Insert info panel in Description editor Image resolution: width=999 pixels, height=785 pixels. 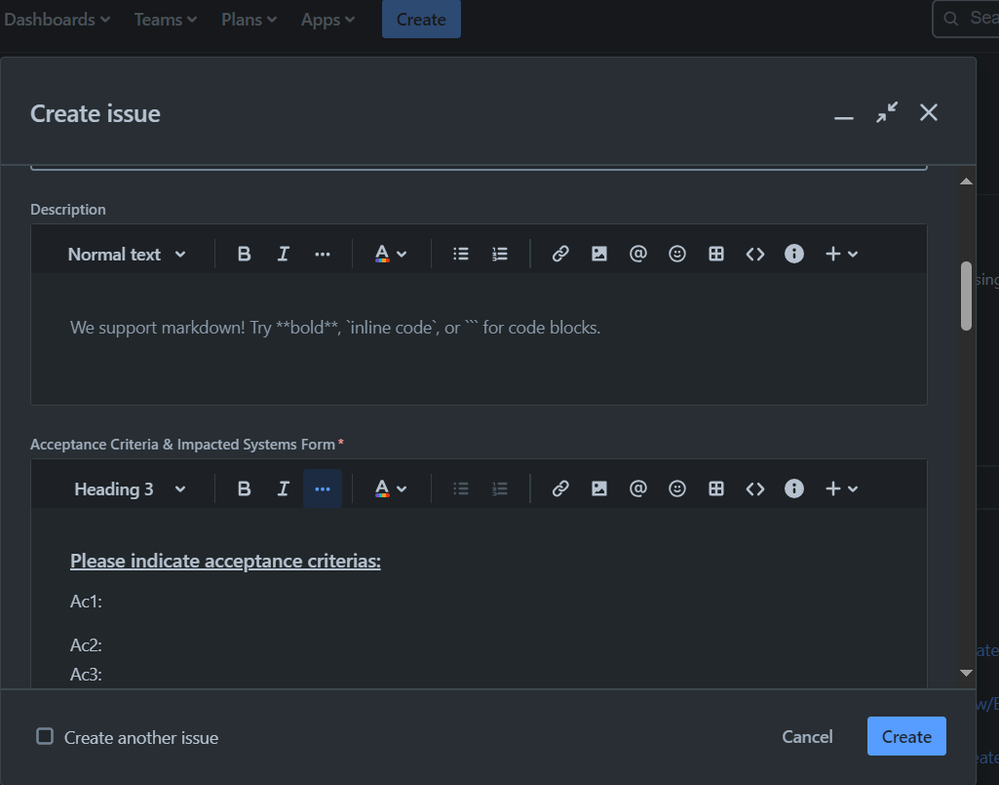[x=794, y=254]
